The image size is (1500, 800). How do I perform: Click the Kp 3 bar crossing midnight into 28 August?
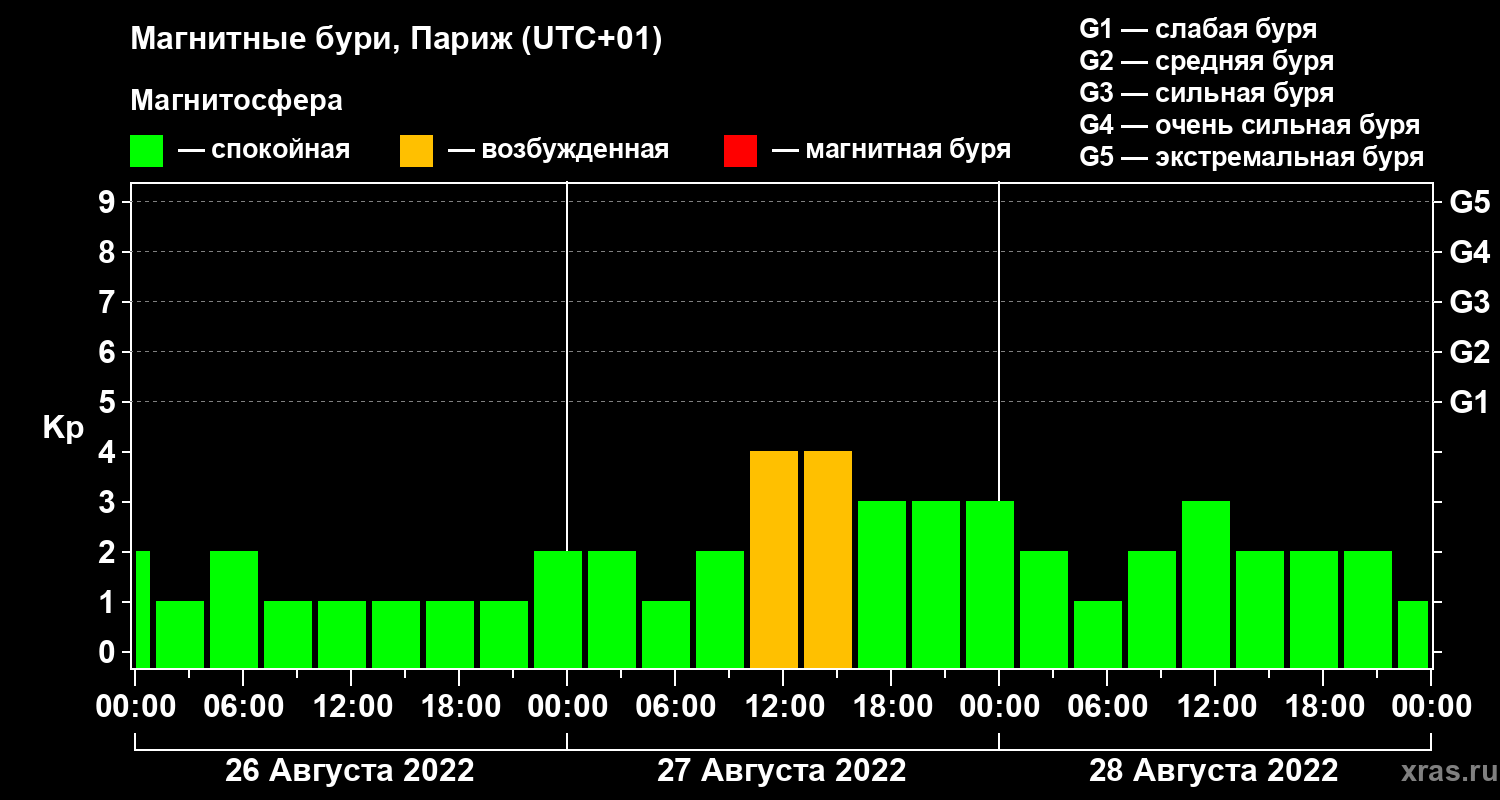[x=990, y=584]
